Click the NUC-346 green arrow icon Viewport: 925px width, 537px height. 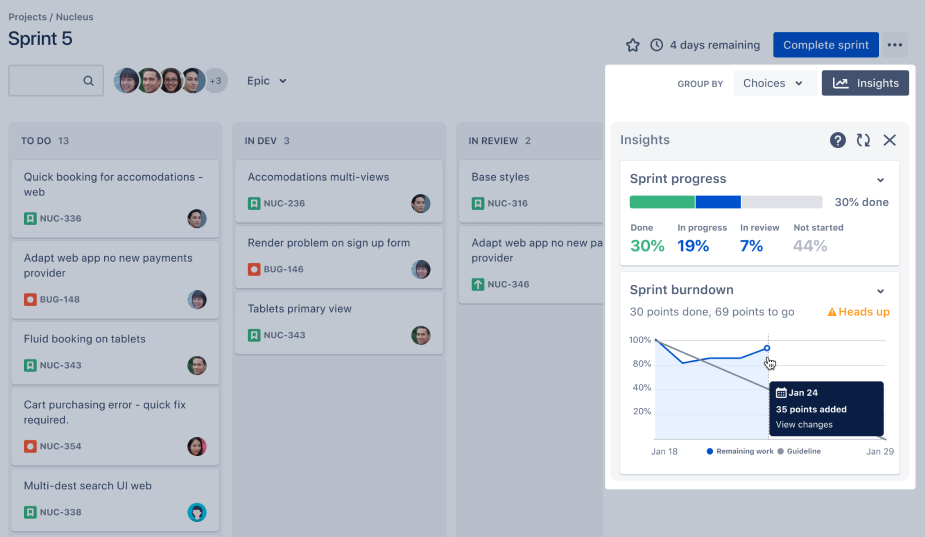(478, 285)
